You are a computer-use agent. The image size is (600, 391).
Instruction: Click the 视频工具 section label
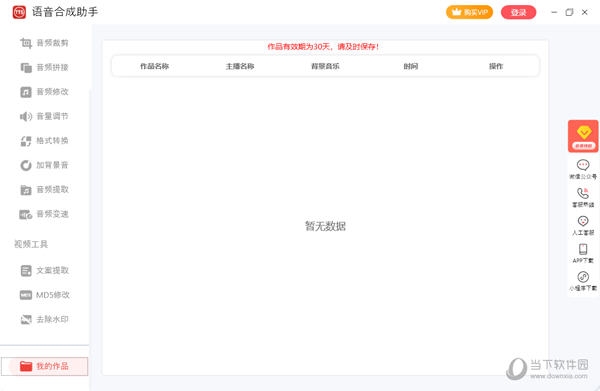tap(31, 244)
